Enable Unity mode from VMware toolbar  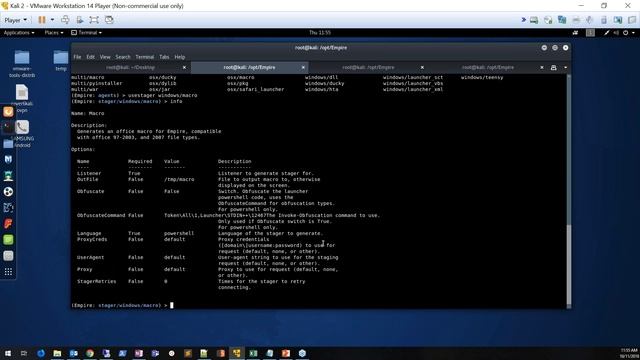(x=109, y=20)
